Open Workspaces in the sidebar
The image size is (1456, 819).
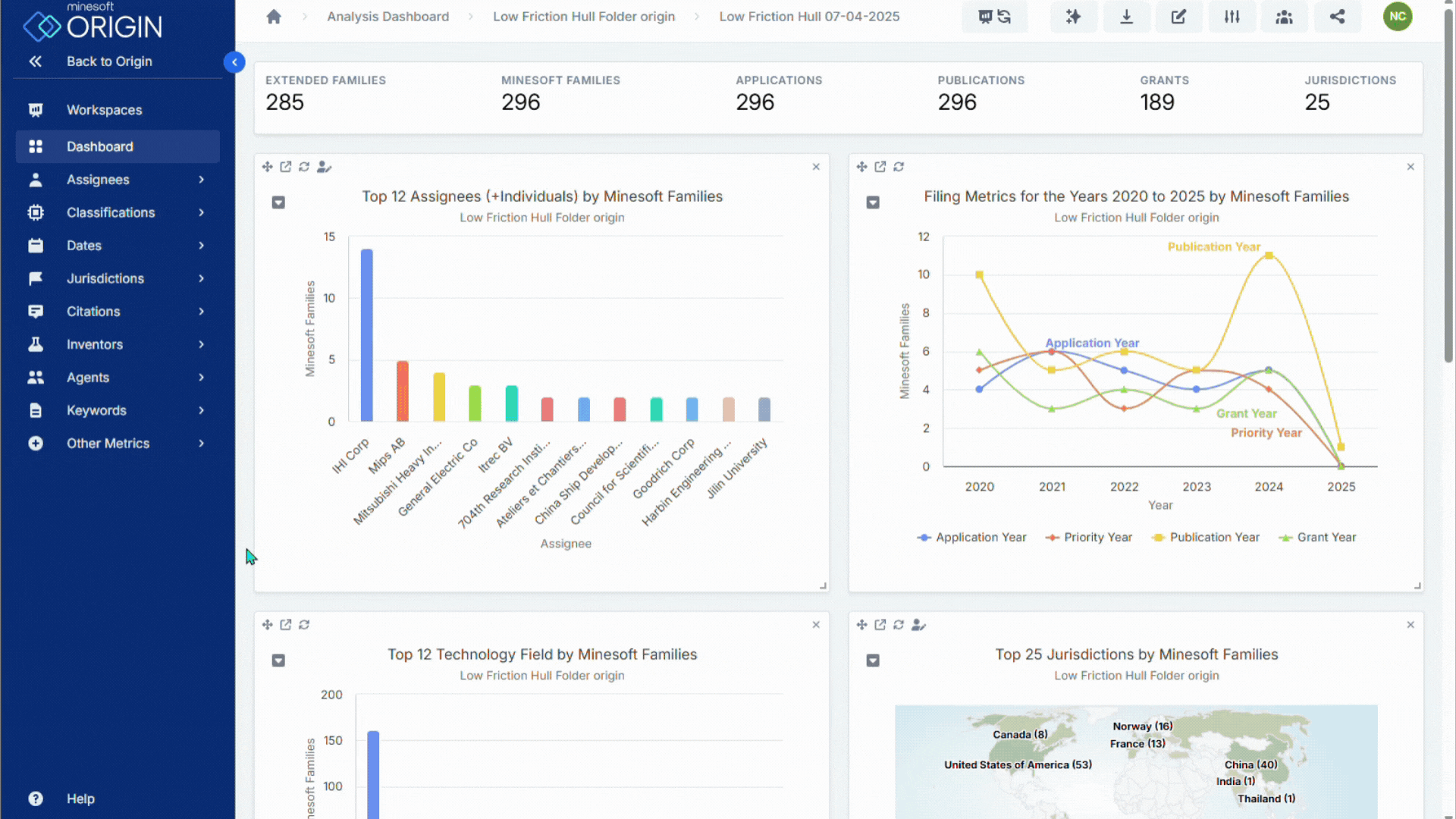(x=118, y=110)
